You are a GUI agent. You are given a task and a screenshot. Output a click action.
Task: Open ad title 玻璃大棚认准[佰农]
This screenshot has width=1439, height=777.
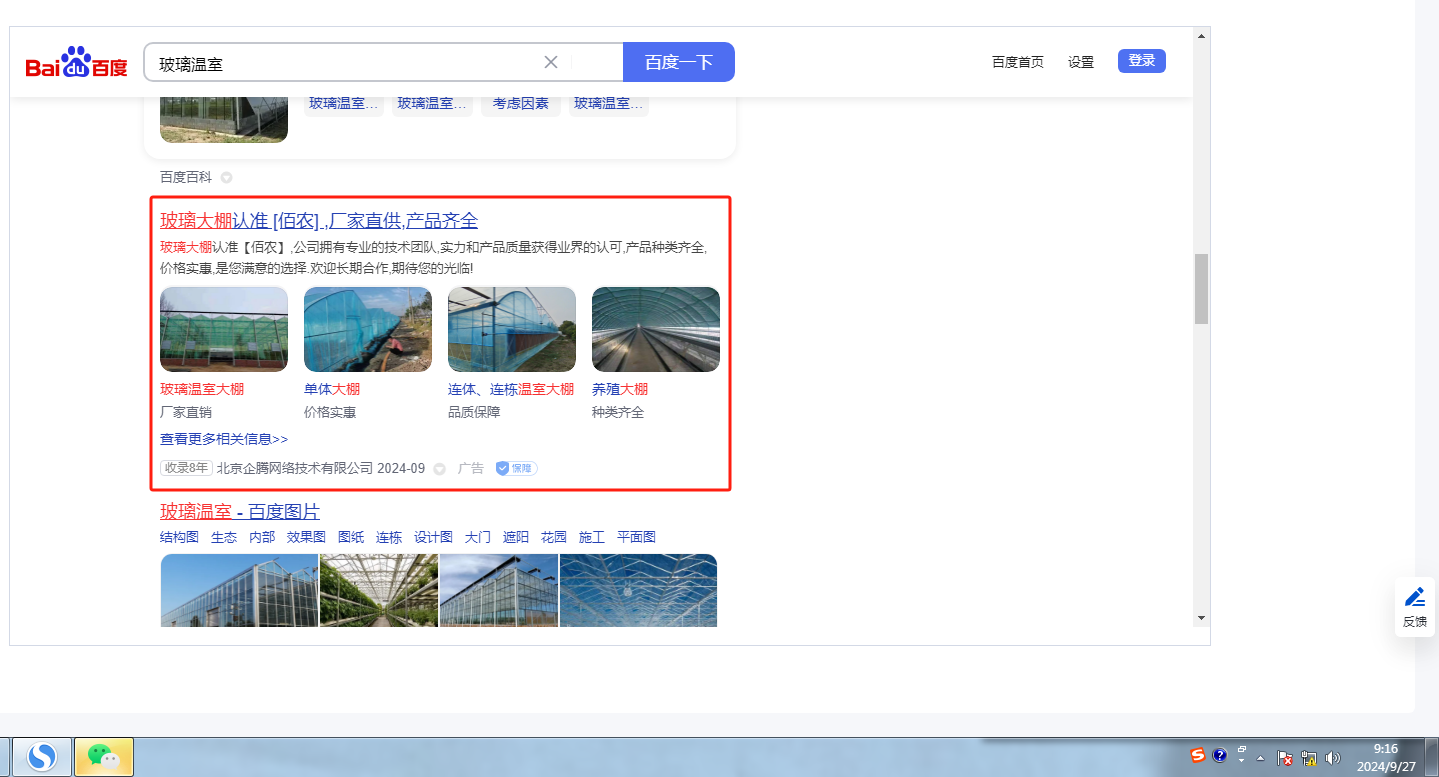point(319,221)
